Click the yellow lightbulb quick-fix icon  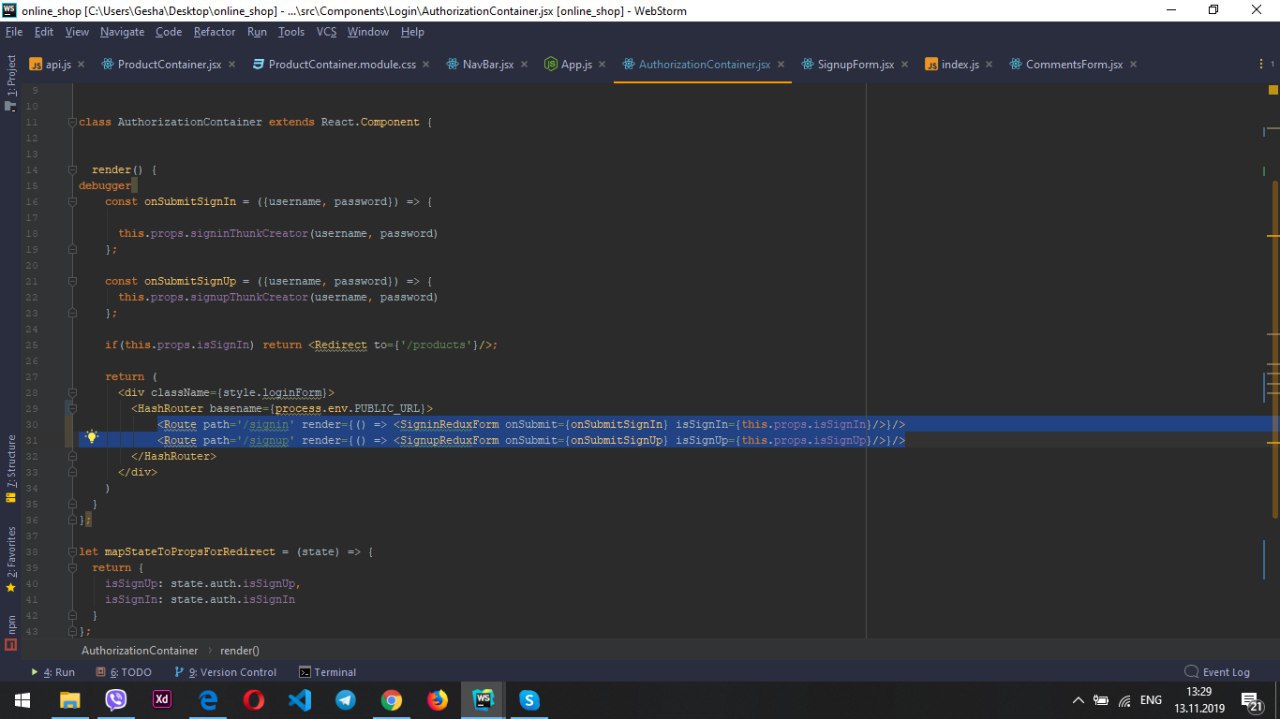tap(91, 437)
